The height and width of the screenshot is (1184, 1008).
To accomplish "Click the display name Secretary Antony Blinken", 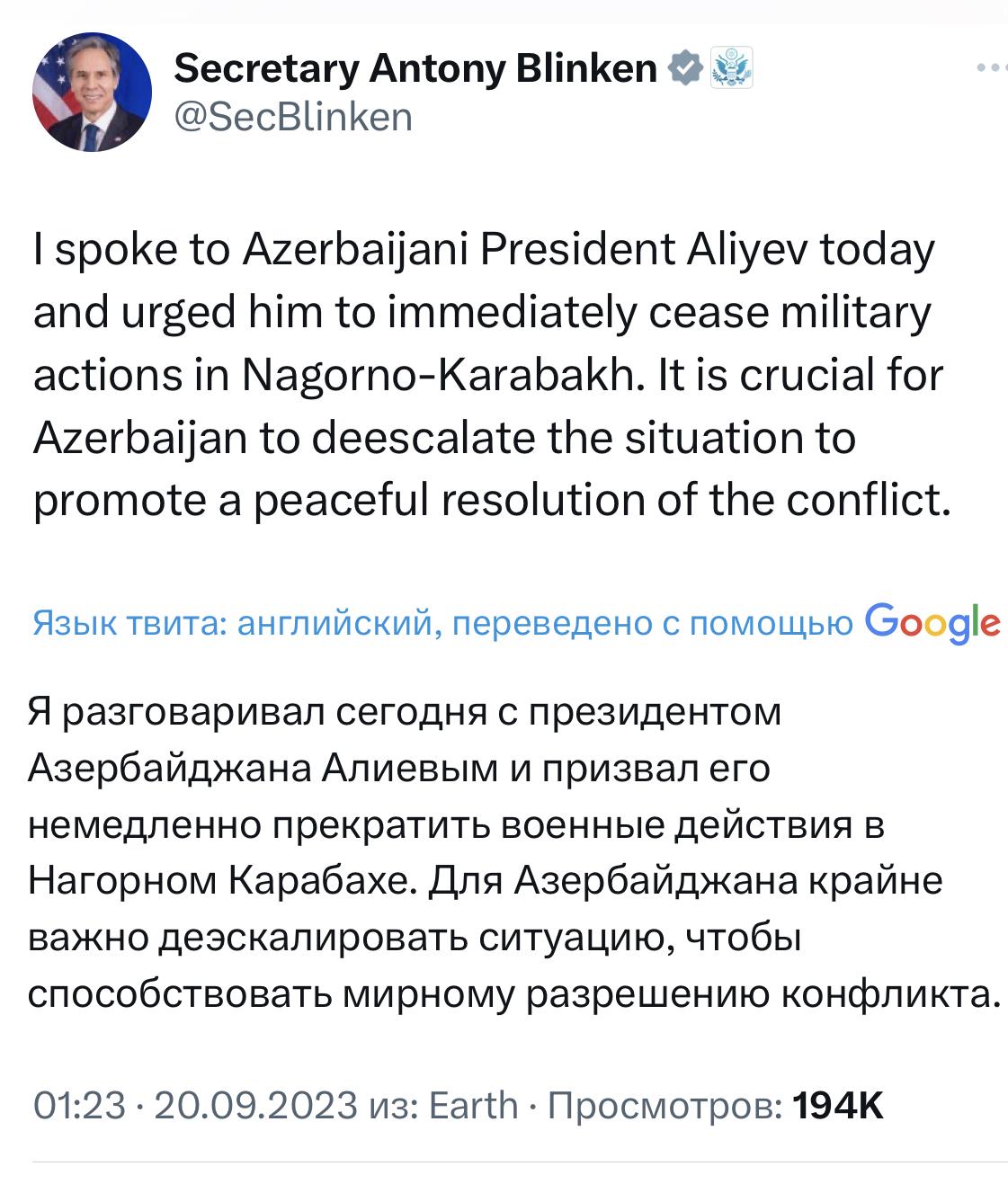I will pos(415,68).
